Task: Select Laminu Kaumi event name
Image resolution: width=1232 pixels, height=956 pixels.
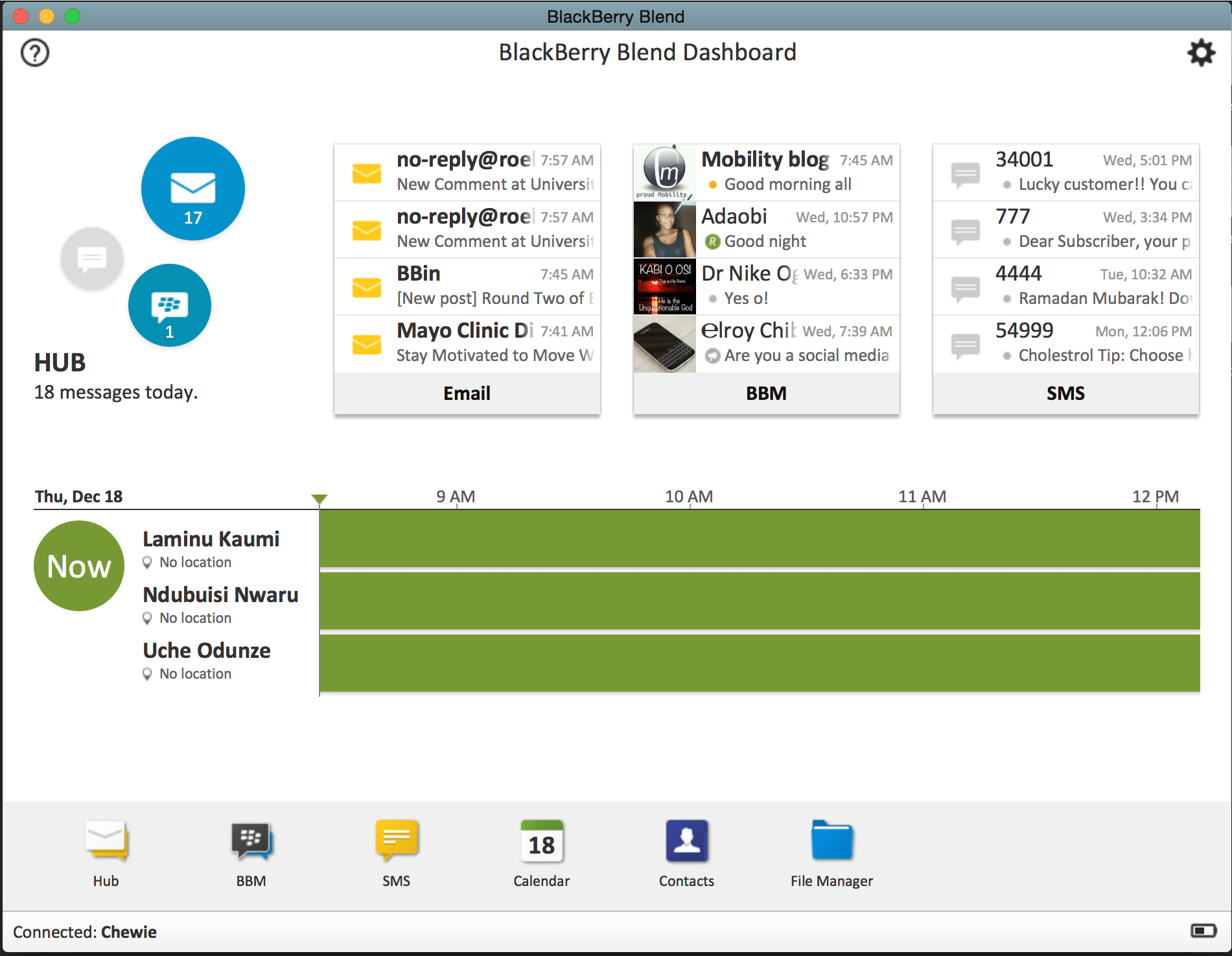Action: 211,539
